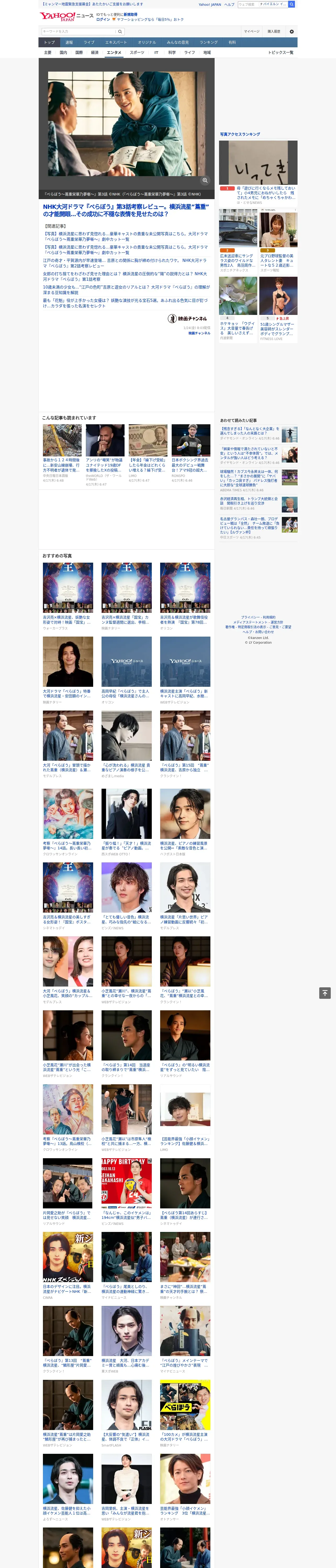Open トピックス一覧 link
Image resolution: width=336 pixels, height=1568 pixels.
tap(281, 52)
